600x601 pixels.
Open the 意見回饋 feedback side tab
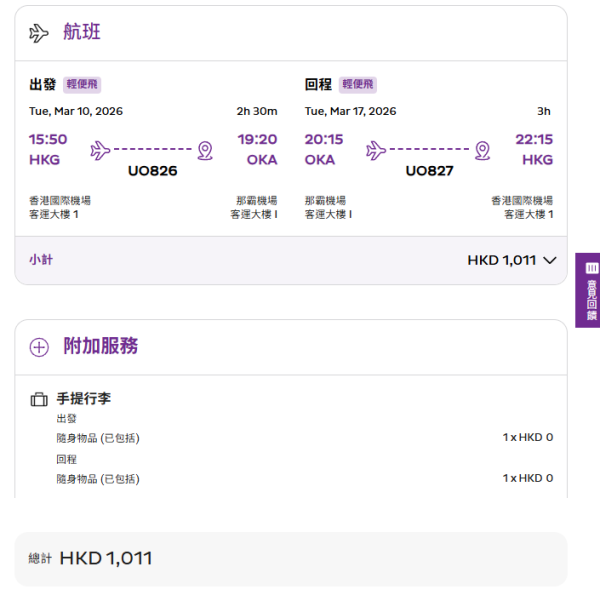click(x=588, y=290)
